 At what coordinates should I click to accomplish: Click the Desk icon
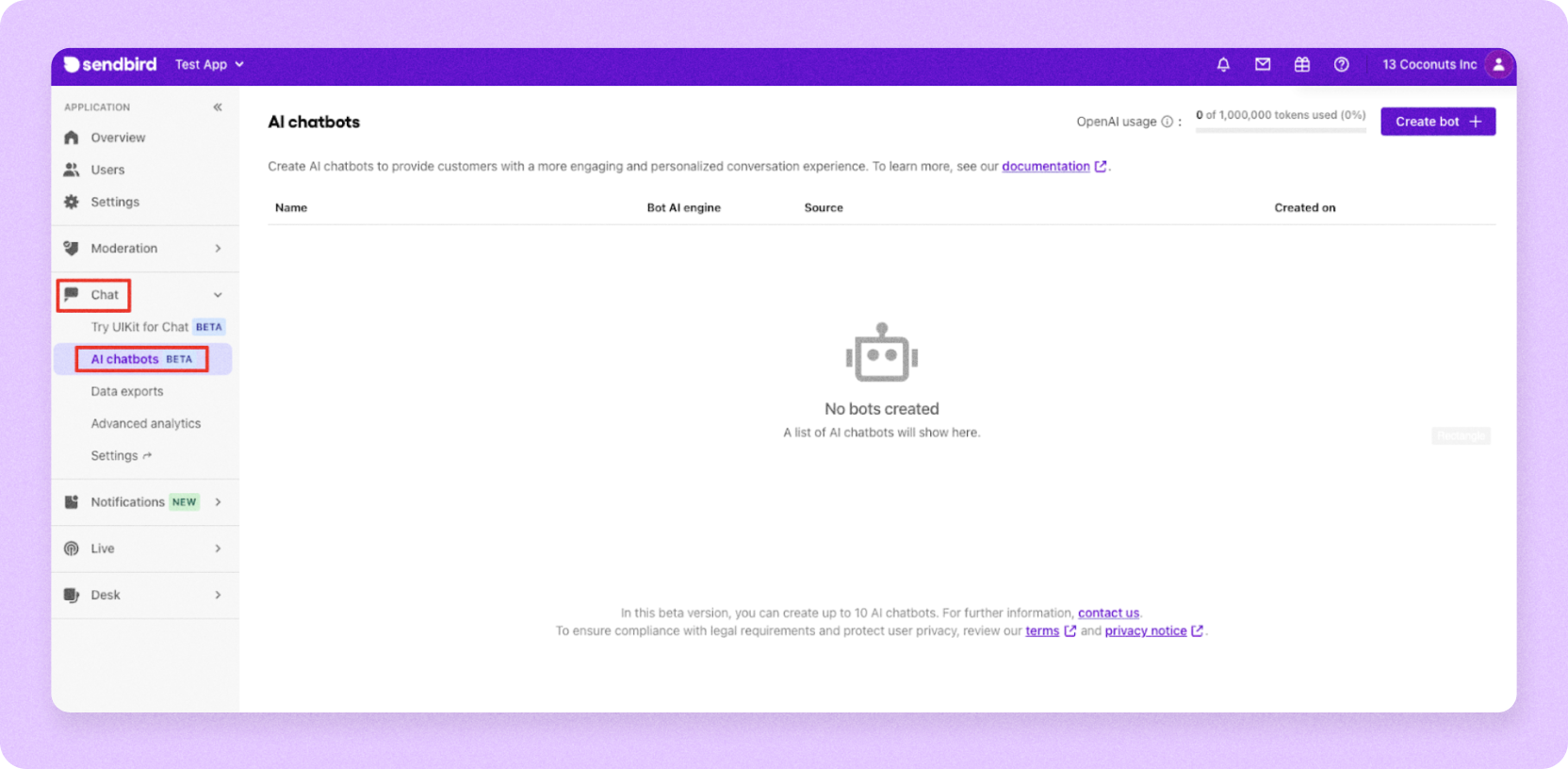(72, 595)
